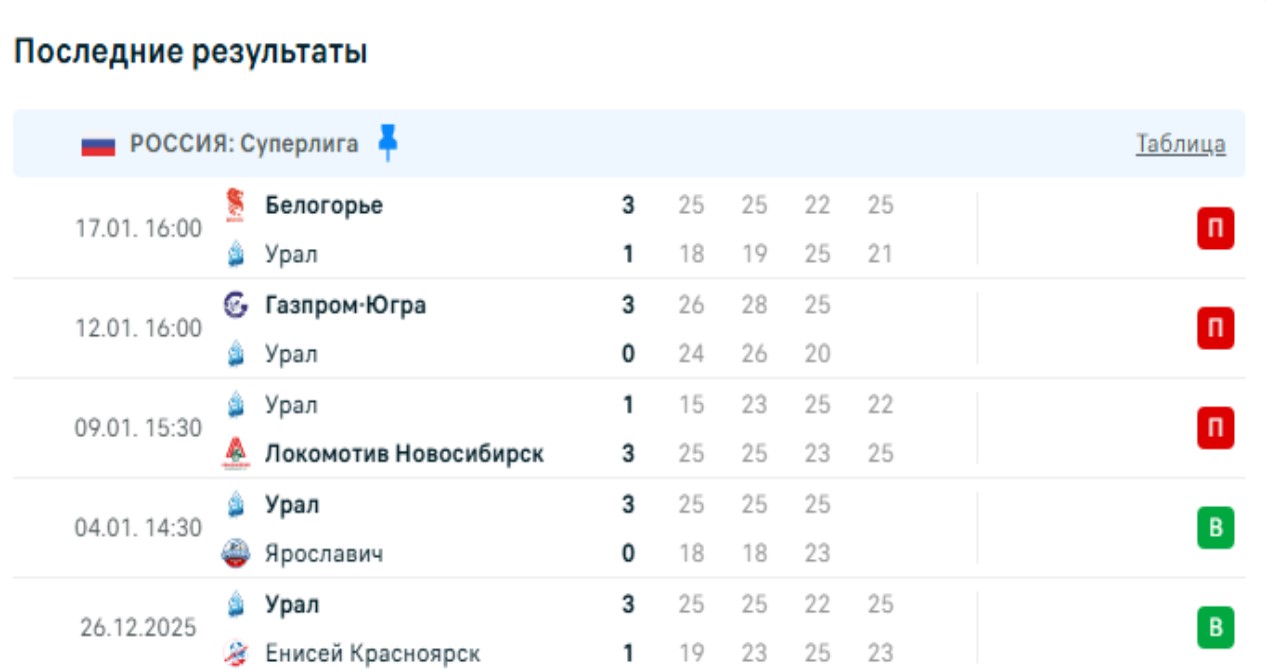The height and width of the screenshot is (670, 1266).
Task: Click the green win badge for Енисей match
Action: (1215, 628)
